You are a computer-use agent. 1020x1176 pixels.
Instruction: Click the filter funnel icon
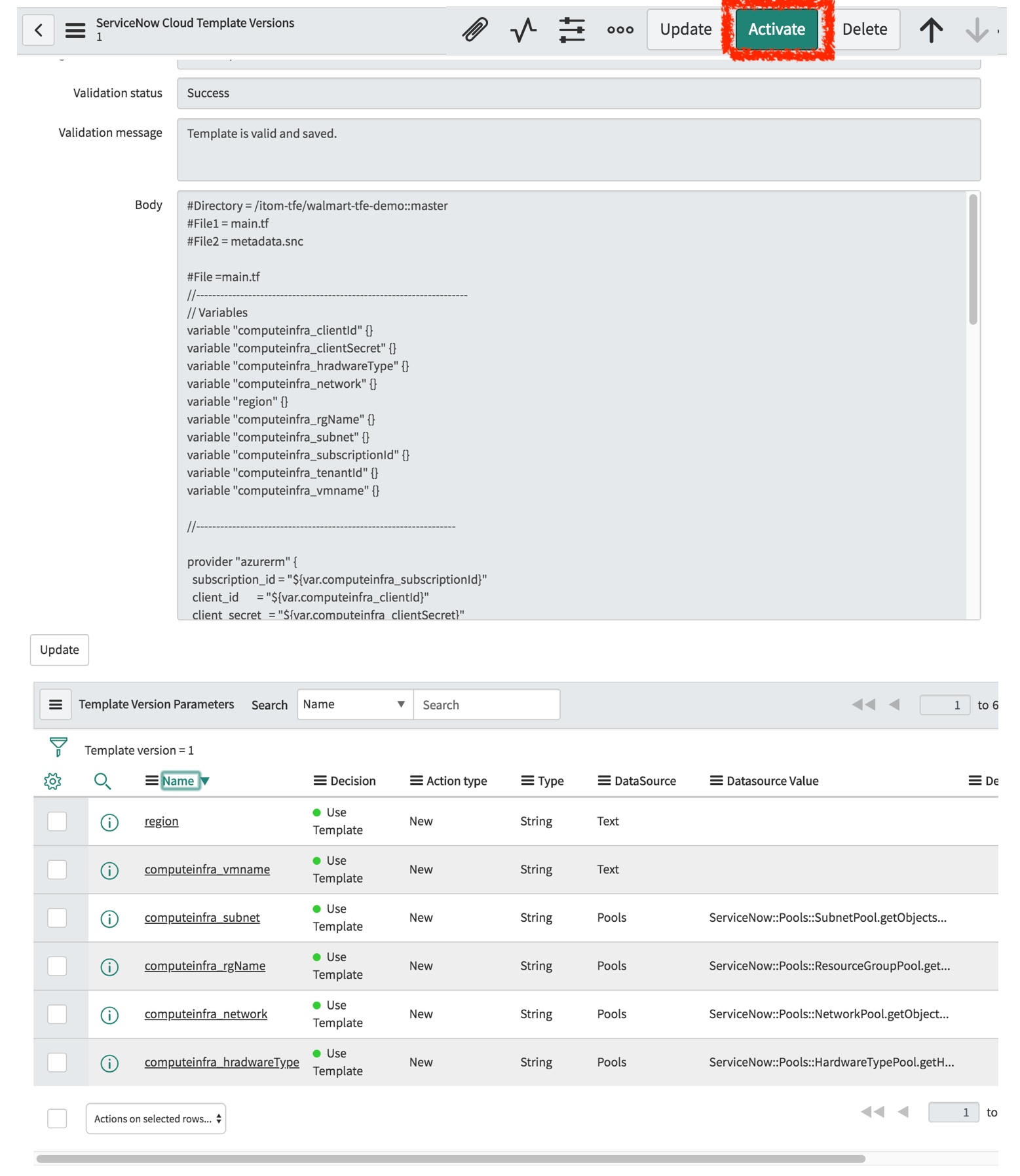click(58, 747)
